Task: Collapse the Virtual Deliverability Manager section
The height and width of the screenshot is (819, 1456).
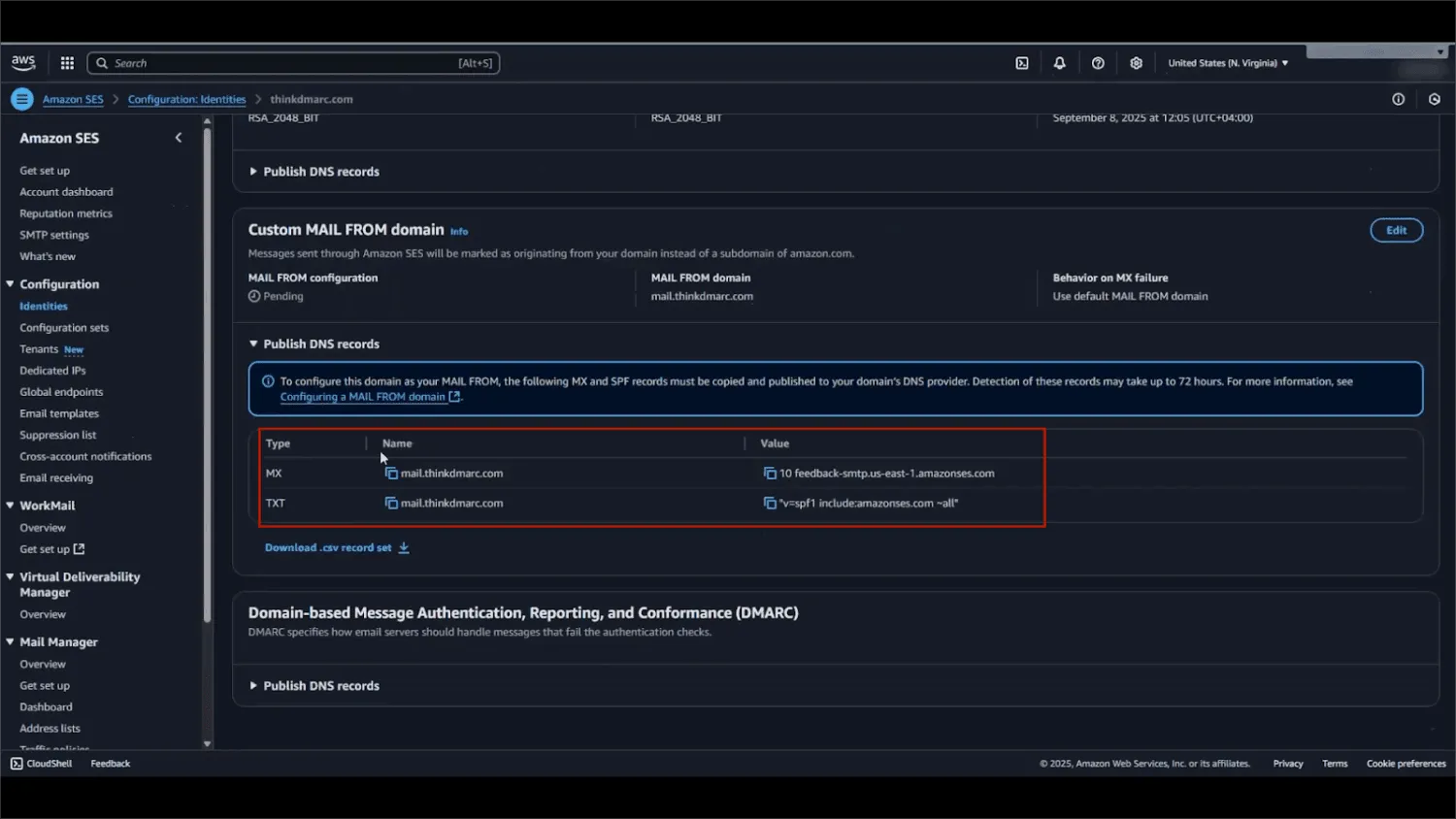Action: point(10,576)
